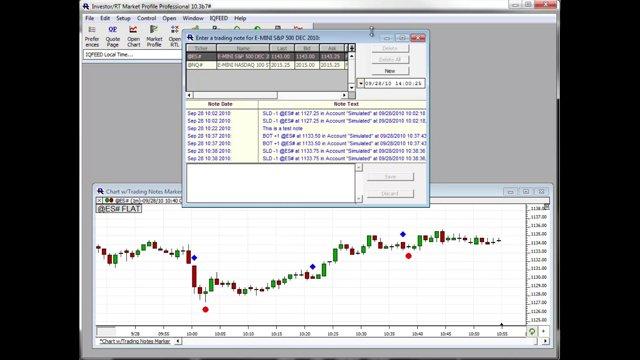Image resolution: width=640 pixels, height=360 pixels.
Task: Toggle the colored candle icon beside @ES# legend
Action: click(x=109, y=200)
